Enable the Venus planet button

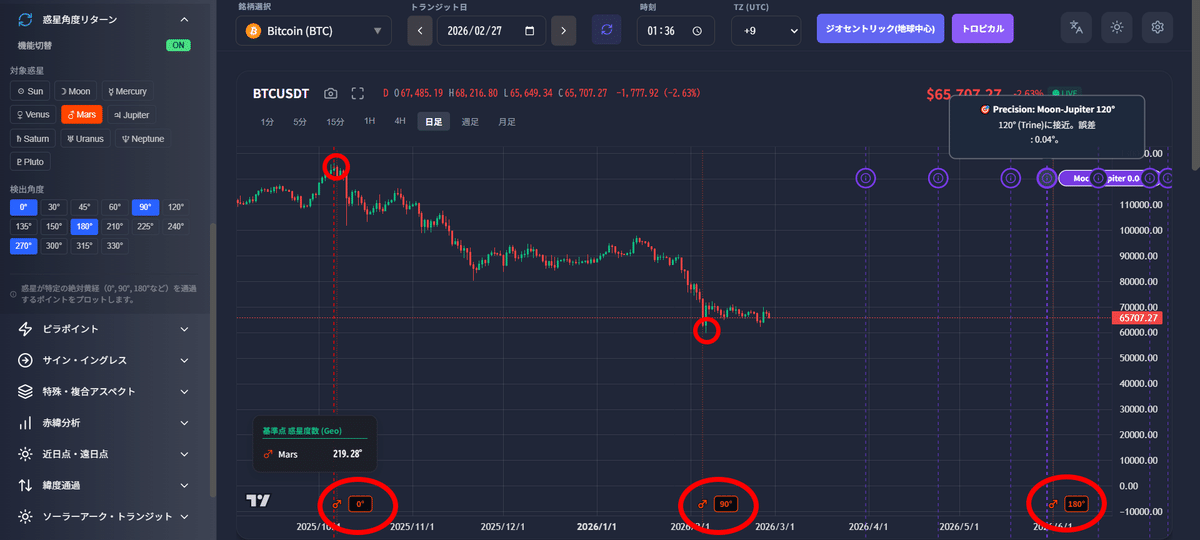tap(33, 115)
